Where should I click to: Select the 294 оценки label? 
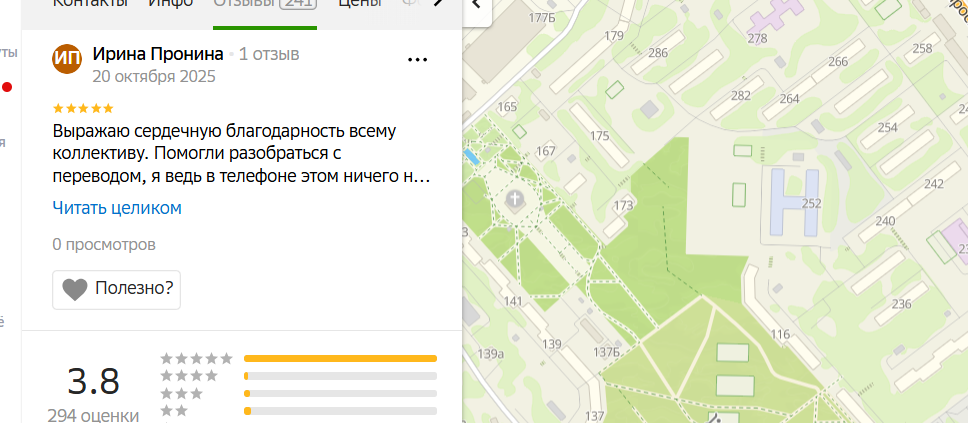pos(93,415)
